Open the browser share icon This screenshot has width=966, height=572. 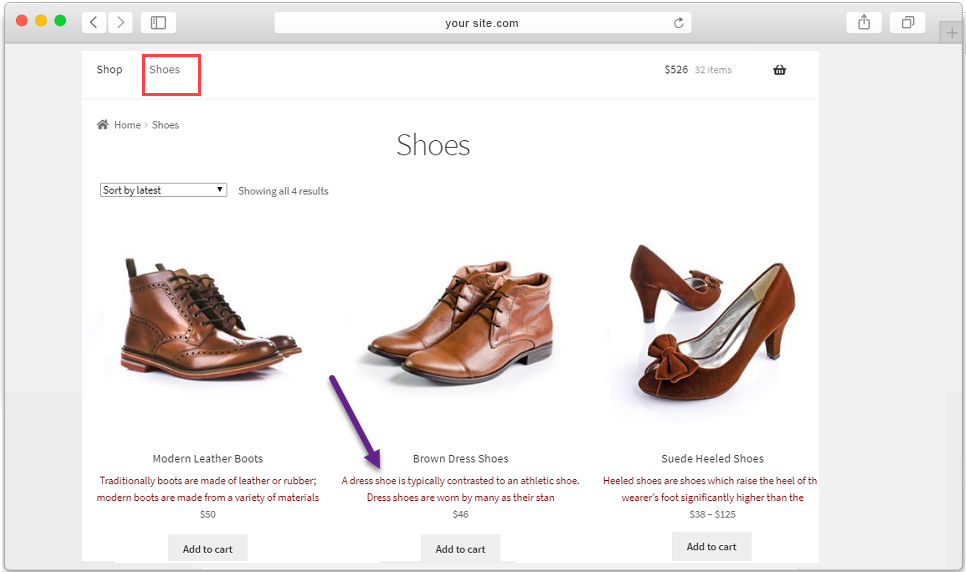point(864,23)
